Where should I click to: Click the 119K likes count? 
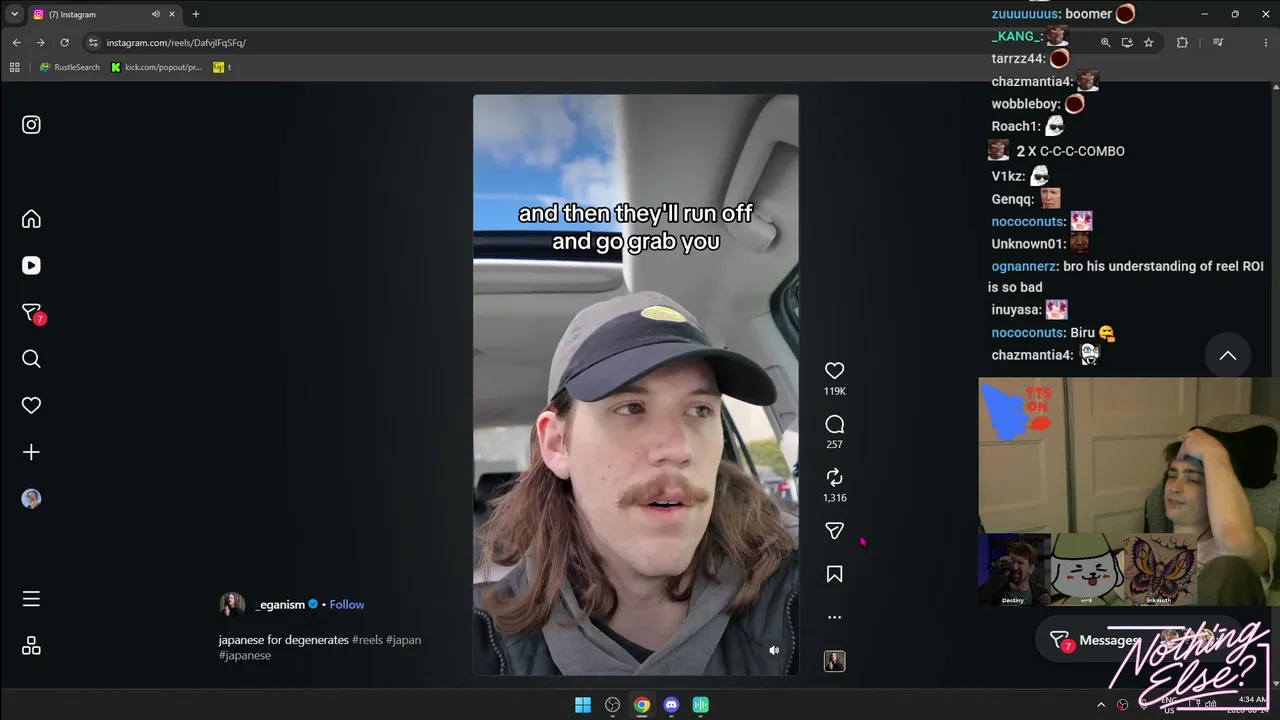pyautogui.click(x=834, y=391)
